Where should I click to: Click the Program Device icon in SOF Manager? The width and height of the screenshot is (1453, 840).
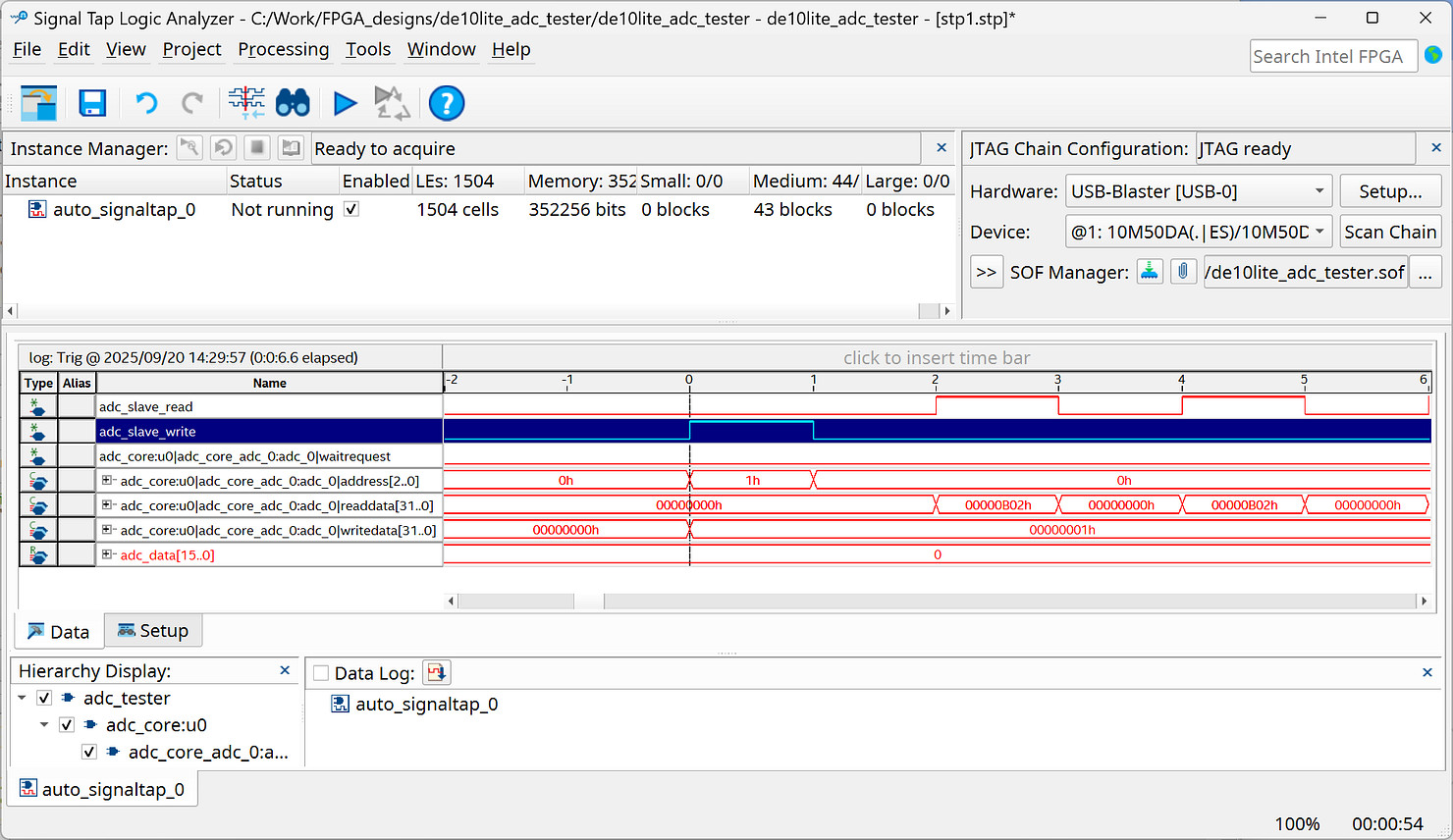1150,271
